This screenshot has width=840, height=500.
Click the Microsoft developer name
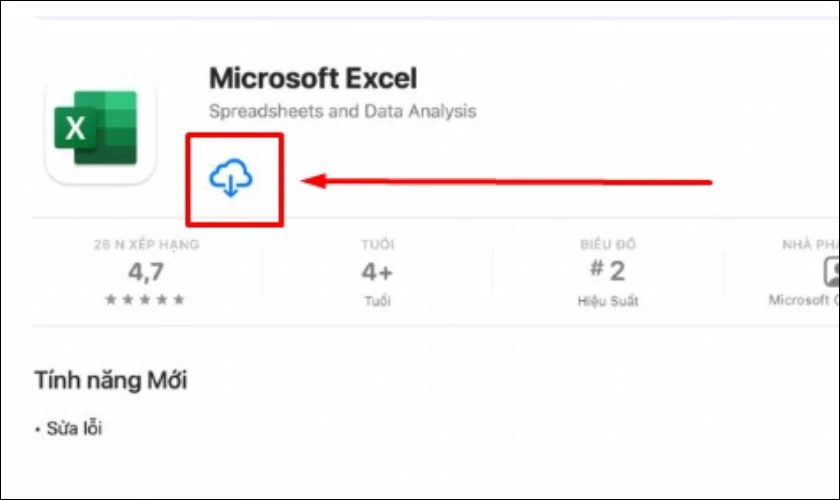pos(804,300)
